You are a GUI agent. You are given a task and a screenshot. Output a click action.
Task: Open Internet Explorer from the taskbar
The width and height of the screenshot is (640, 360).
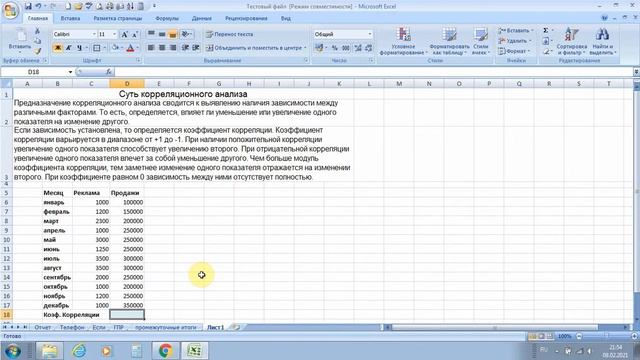[79, 351]
